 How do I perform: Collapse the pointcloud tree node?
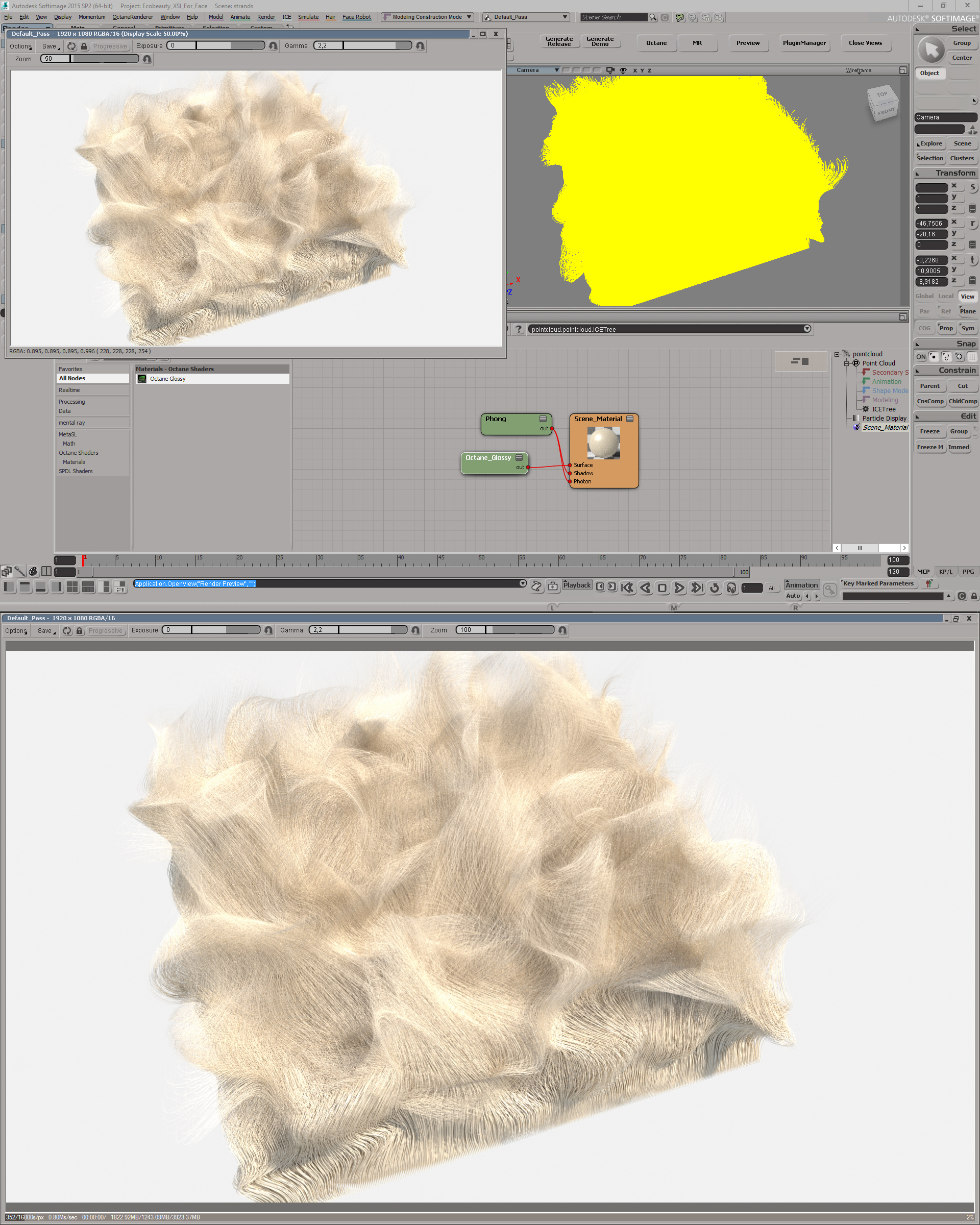point(837,354)
